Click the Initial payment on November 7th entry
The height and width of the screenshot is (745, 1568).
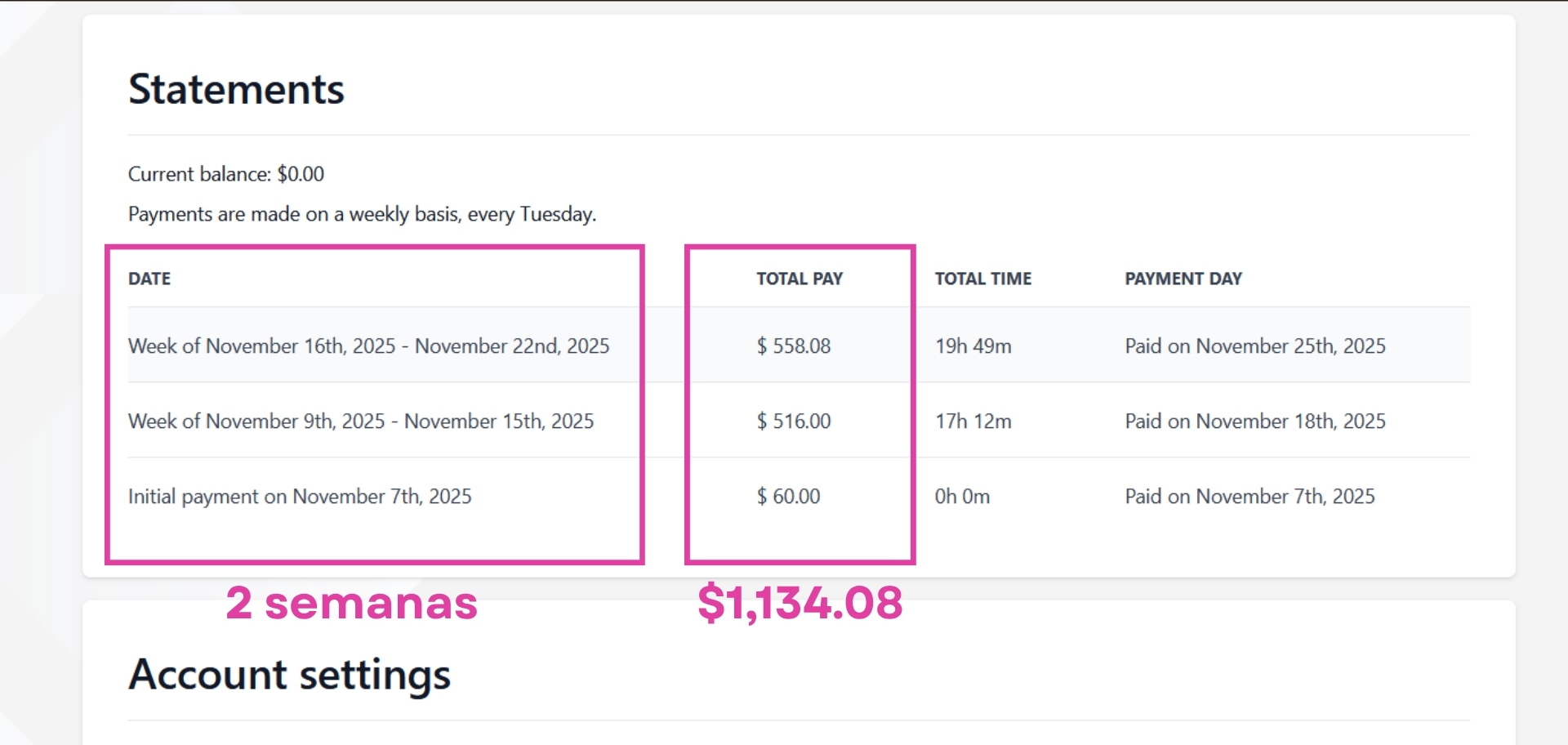pyautogui.click(x=300, y=495)
